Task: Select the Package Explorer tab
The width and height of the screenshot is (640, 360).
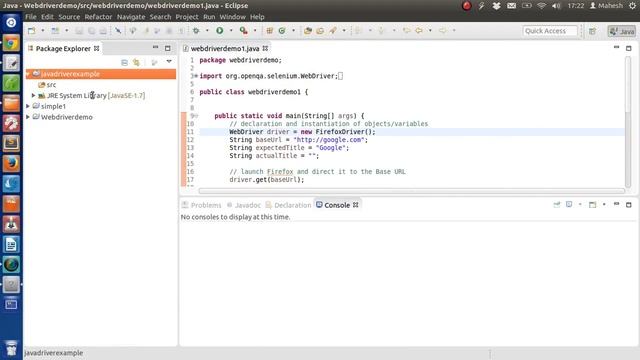Action: coord(63,49)
